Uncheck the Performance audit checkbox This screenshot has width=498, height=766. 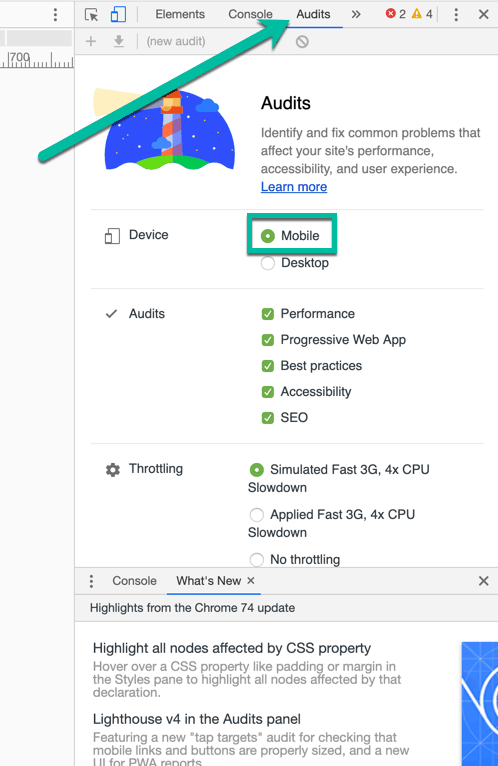coord(268,314)
